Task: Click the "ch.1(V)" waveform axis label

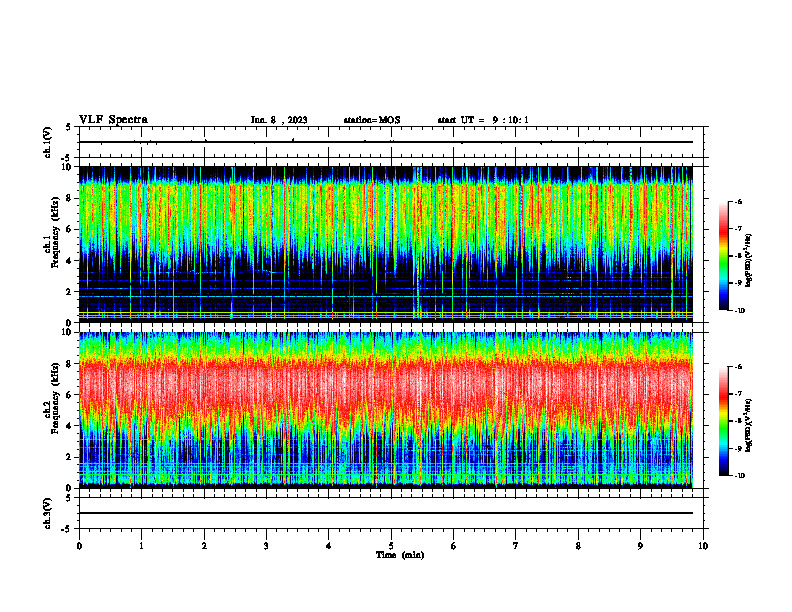Action: click(48, 142)
